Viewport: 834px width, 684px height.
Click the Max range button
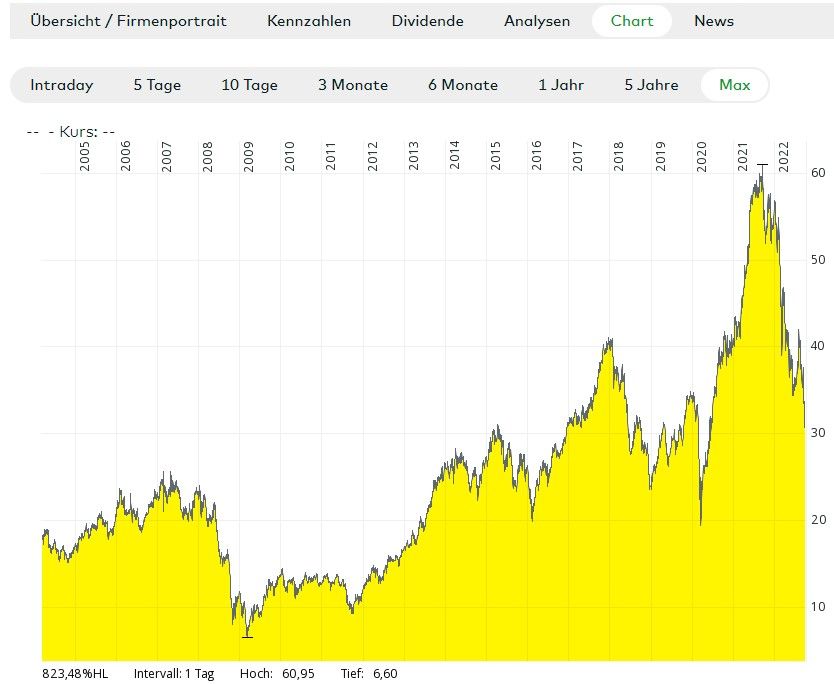point(735,85)
